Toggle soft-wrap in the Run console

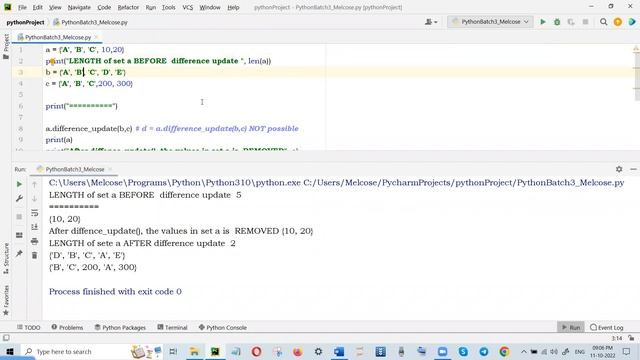[x=35, y=213]
